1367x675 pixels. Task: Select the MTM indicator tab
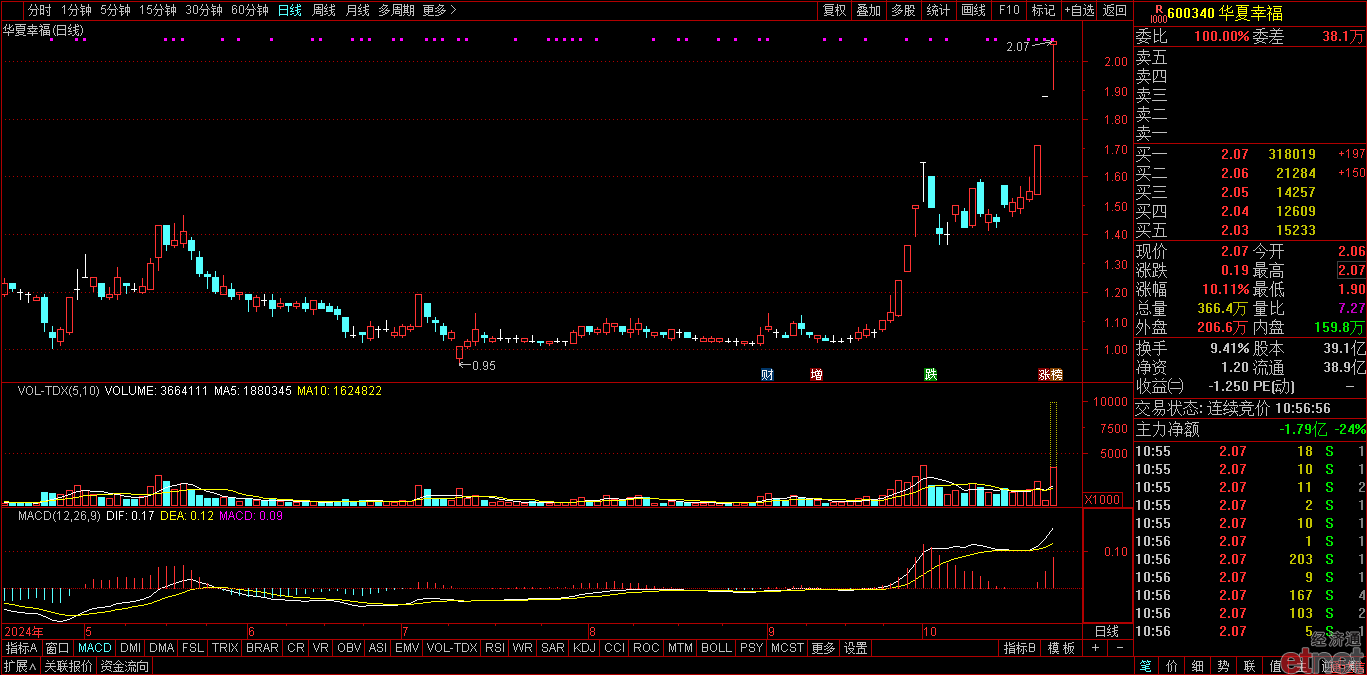[680, 648]
